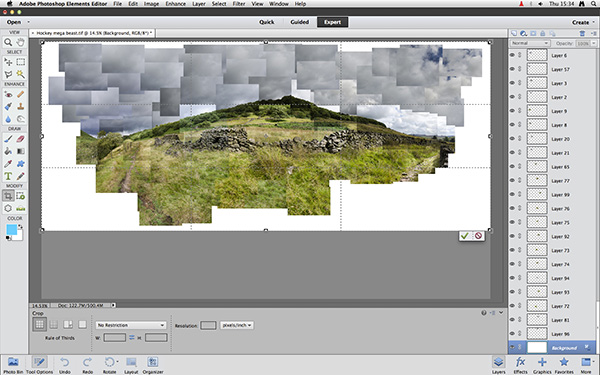Select the Lasso tool
The height and width of the screenshot is (375, 600).
point(8,74)
